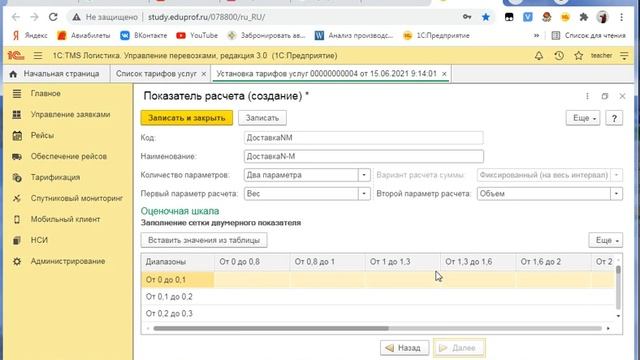
Task: Click Вставить значения из таблицы button
Action: [204, 240]
